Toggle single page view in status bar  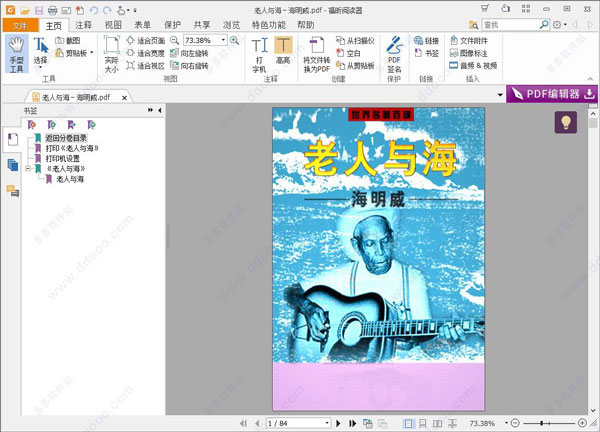pyautogui.click(x=408, y=423)
